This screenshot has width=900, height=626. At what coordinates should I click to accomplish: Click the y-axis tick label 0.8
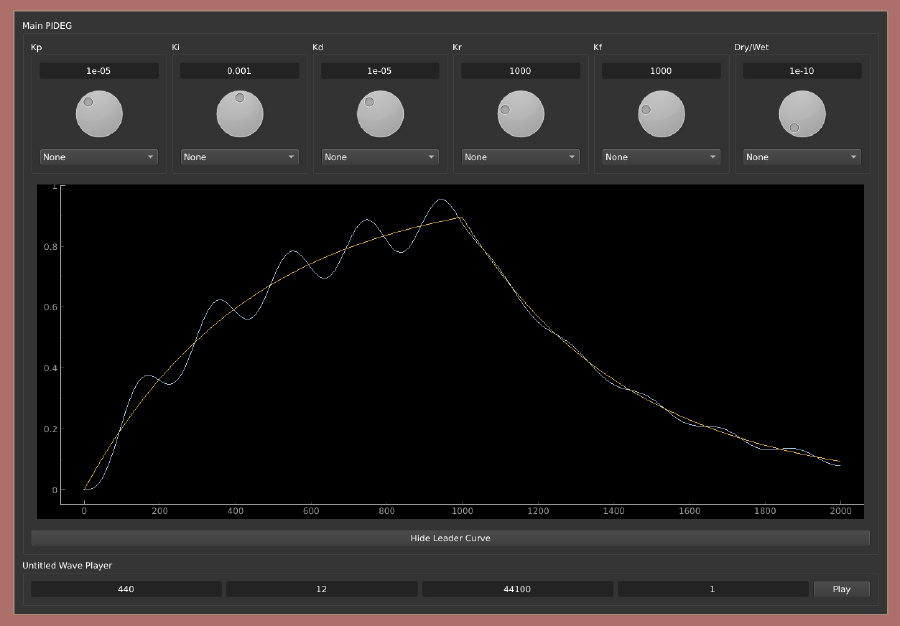[51, 247]
